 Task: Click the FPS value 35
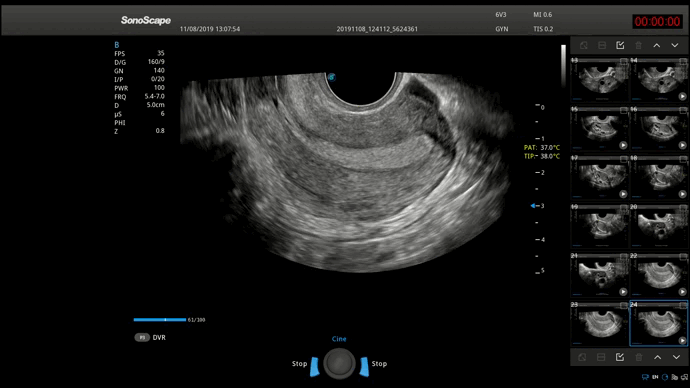coord(161,53)
